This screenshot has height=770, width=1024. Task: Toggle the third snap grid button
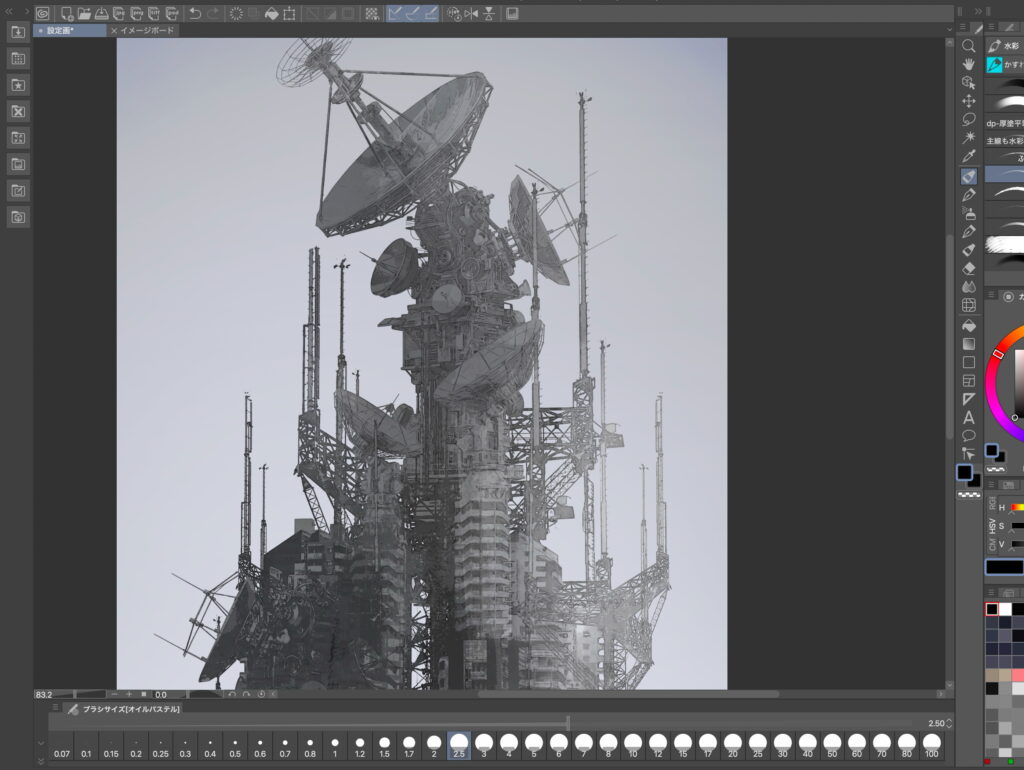[431, 14]
